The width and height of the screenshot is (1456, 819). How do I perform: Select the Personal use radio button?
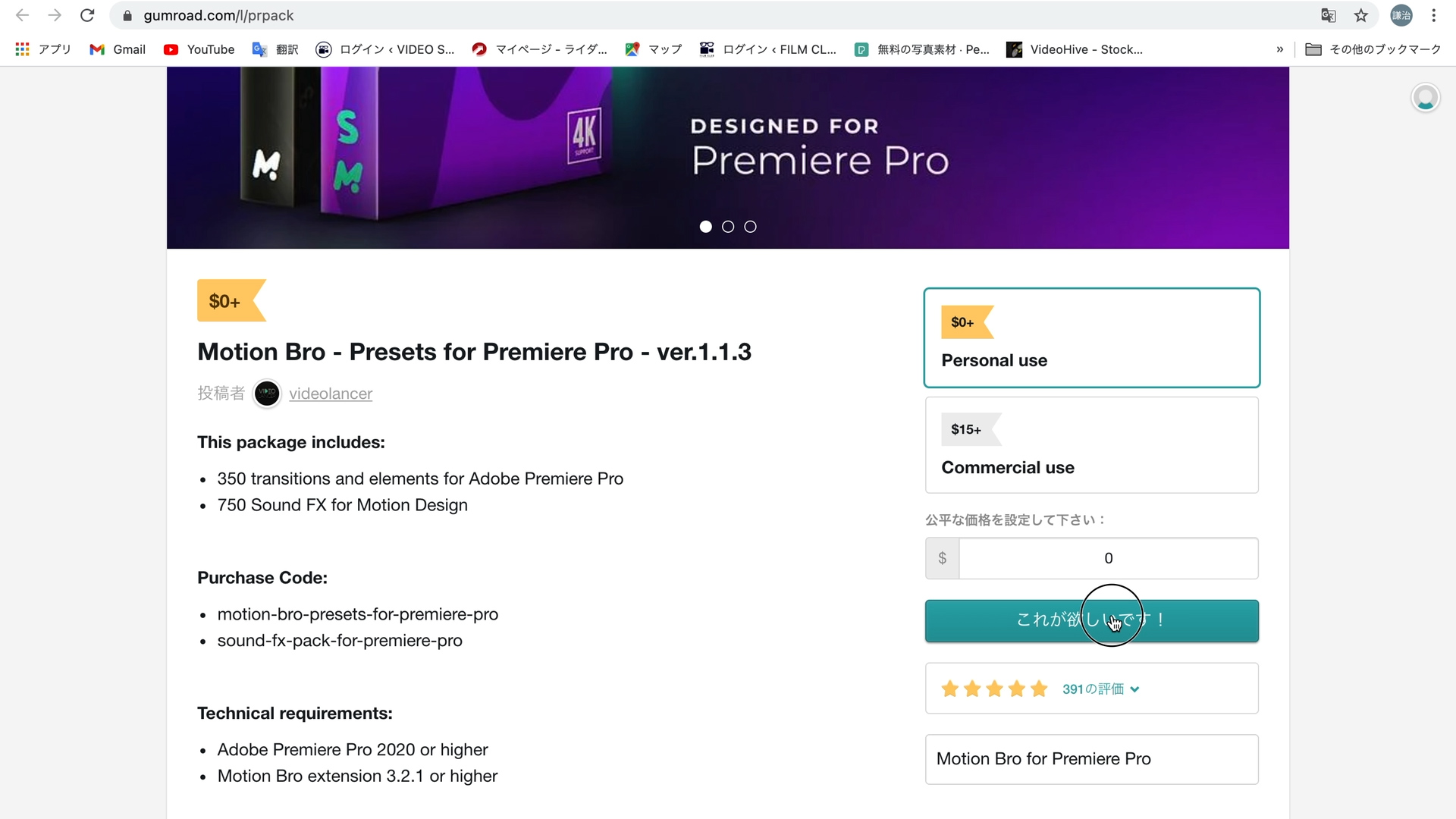(x=1091, y=337)
